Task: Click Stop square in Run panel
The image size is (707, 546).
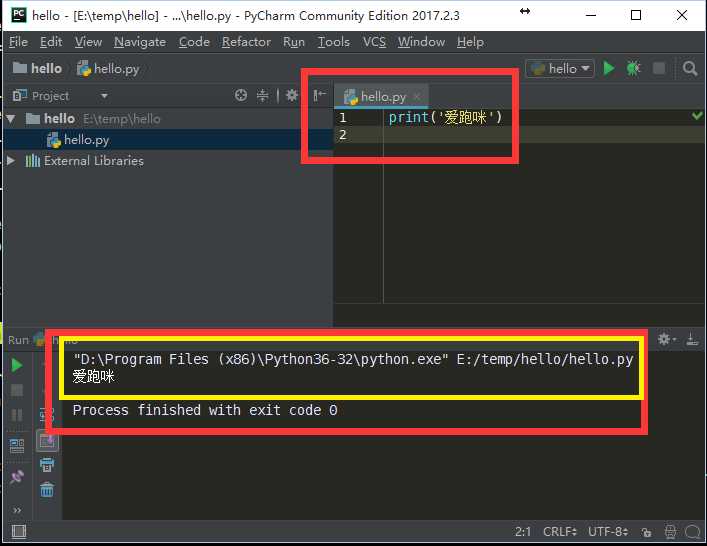Action: click(x=17, y=390)
